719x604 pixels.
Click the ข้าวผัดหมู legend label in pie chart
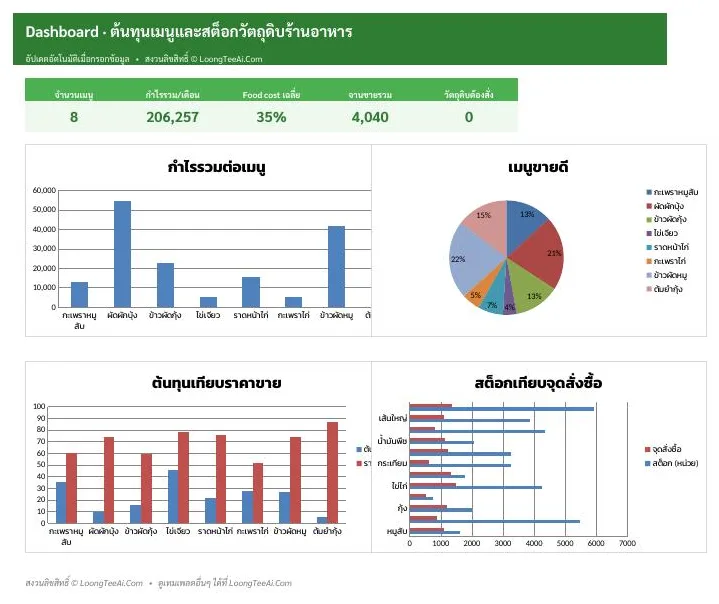670,275
